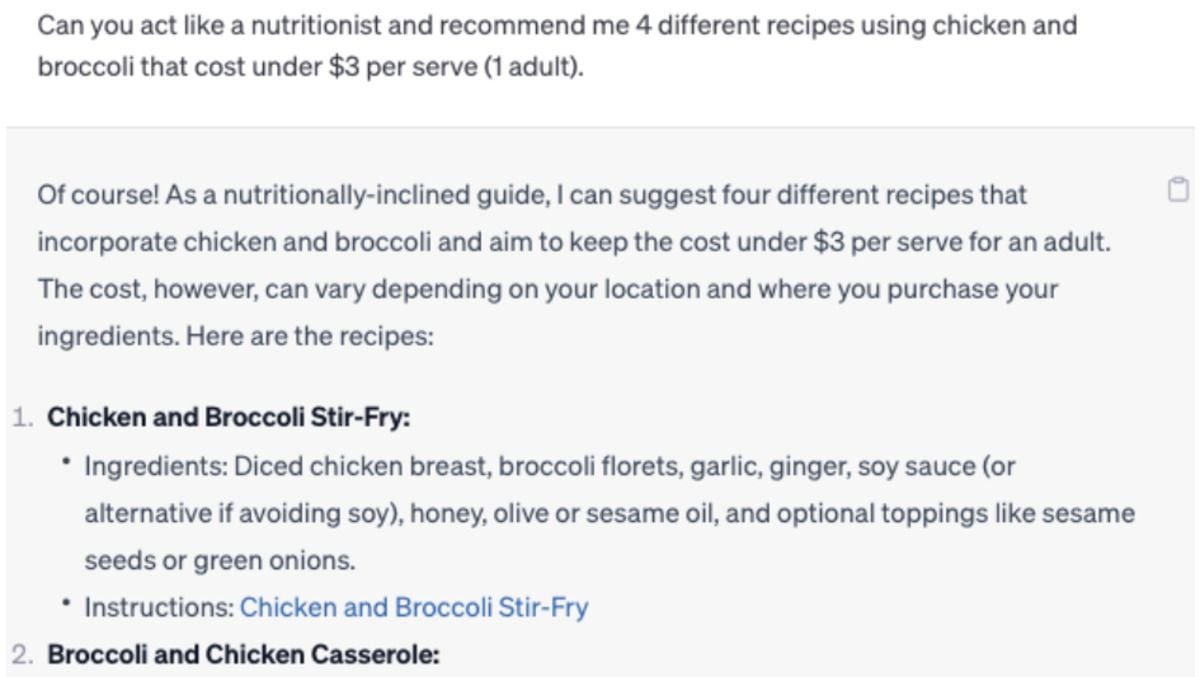Click 'incorporate chicken and broccoli' response line
Image resolution: width=1200 pixels, height=677 pixels.
(x=574, y=242)
